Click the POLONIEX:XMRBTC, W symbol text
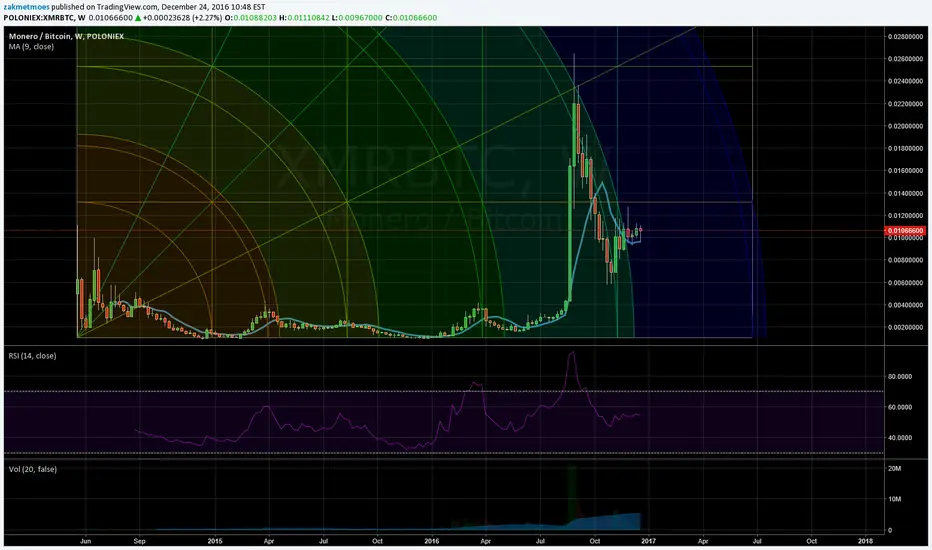 [x=44, y=18]
